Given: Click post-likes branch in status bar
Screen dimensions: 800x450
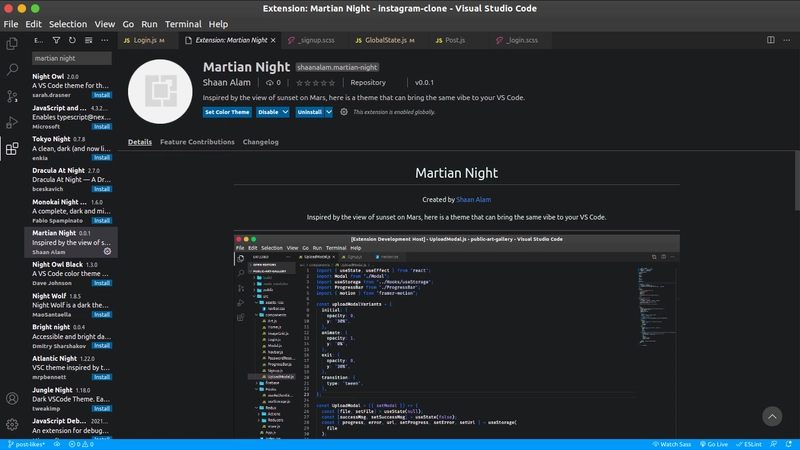Looking at the screenshot, I should click(27, 444).
